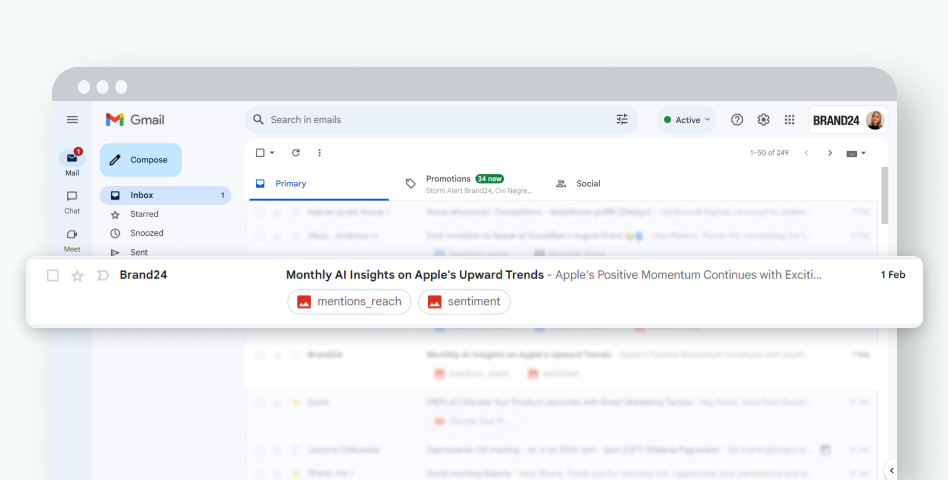Show the side panel chevron button
This screenshot has width=948, height=480.
pos(891,470)
